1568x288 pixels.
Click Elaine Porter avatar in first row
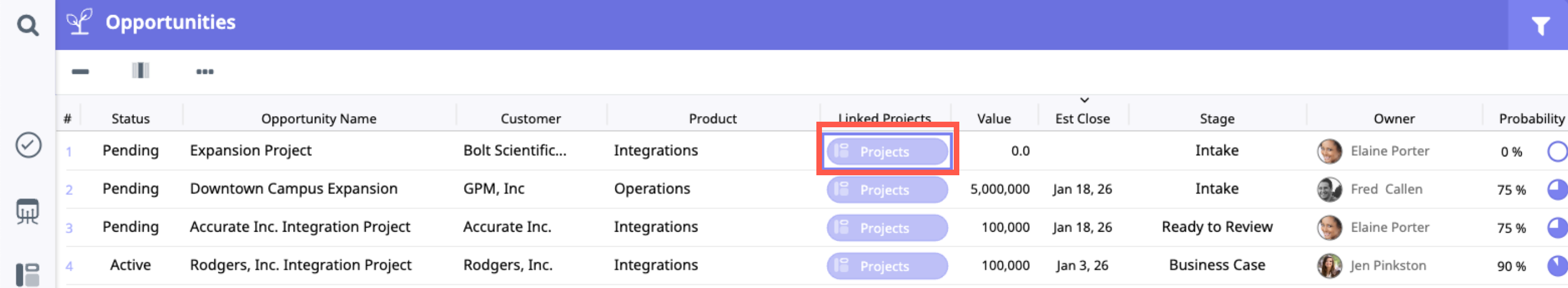tap(1329, 152)
